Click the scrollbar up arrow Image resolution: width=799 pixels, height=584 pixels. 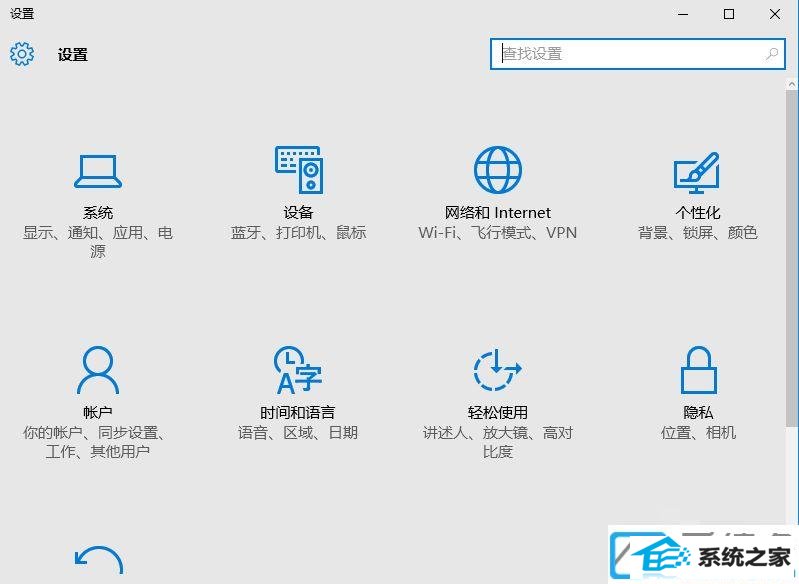point(792,84)
